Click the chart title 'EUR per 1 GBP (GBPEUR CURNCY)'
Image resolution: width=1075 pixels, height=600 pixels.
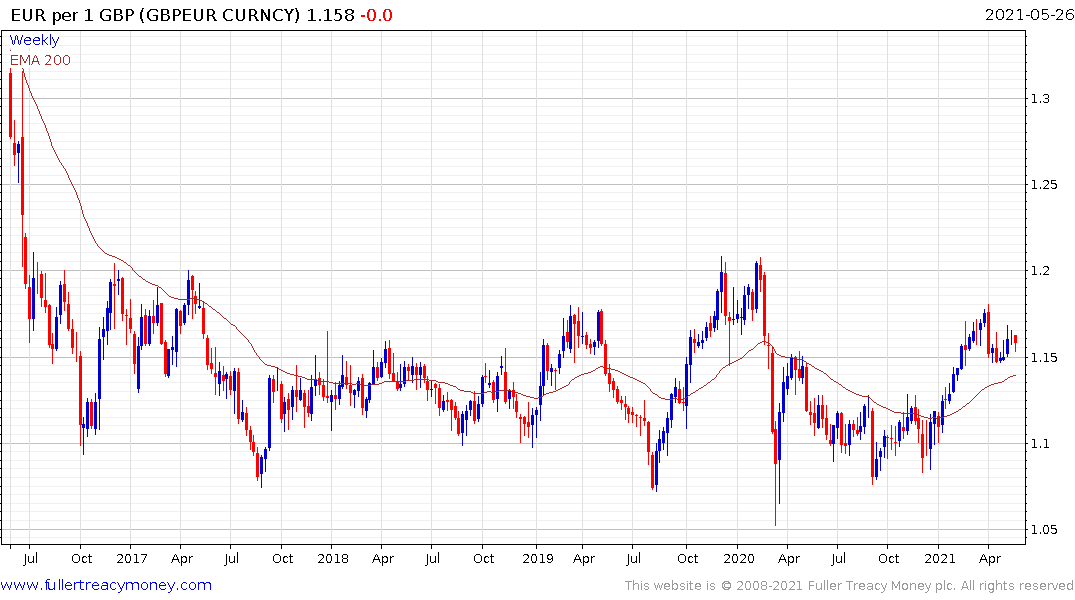click(155, 15)
